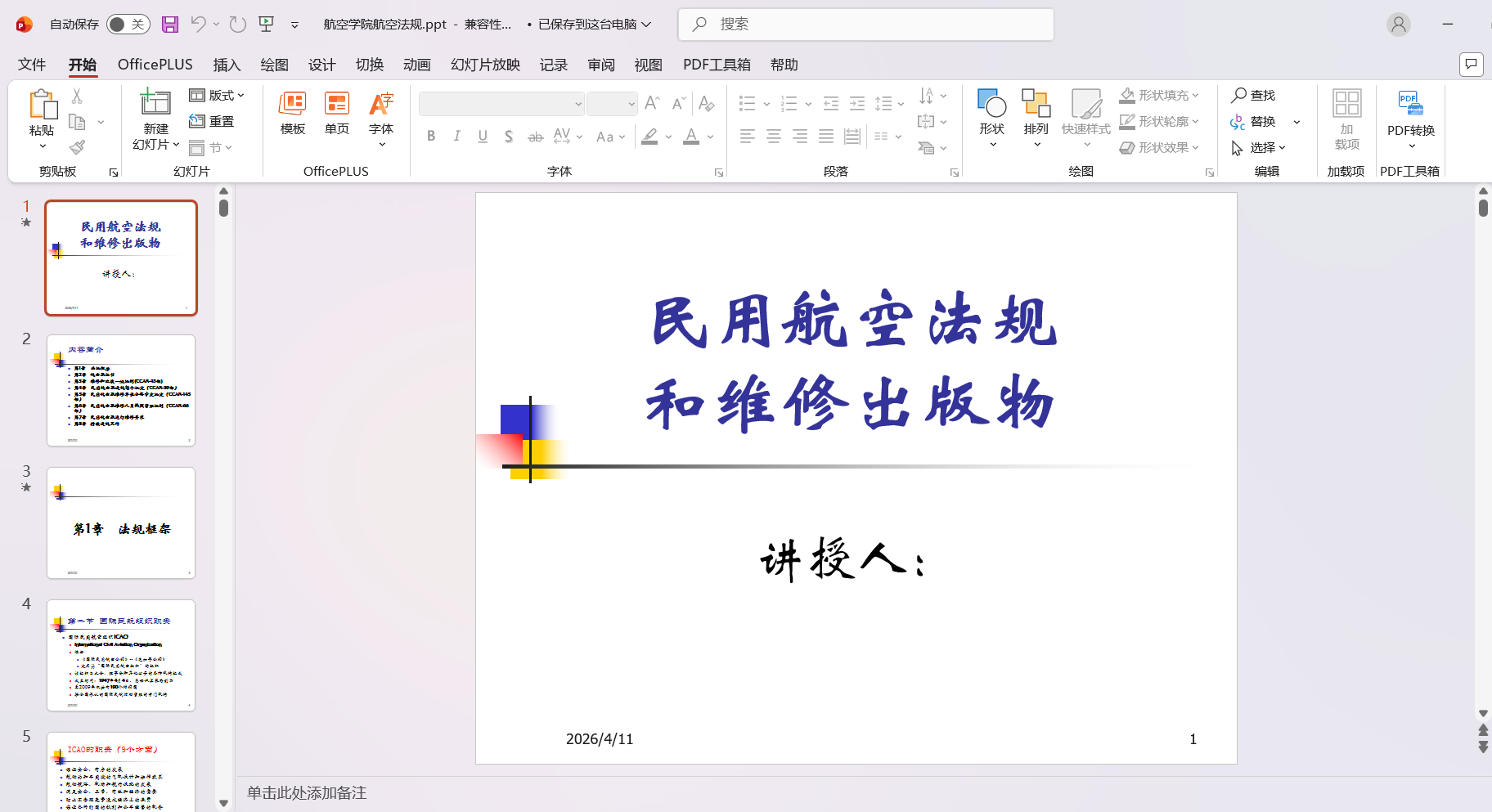Apply text highlight color

[x=649, y=137]
